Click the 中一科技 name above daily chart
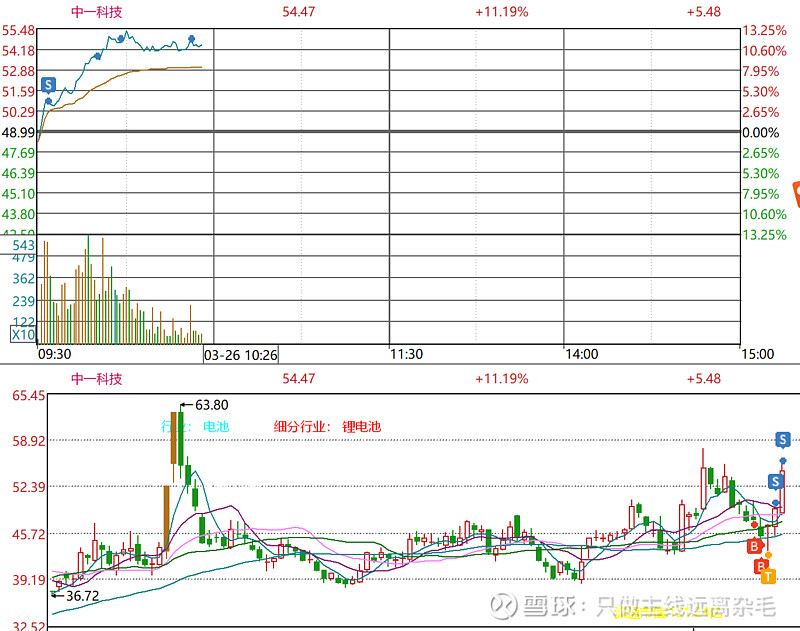This screenshot has height=631, width=800. click(x=96, y=378)
